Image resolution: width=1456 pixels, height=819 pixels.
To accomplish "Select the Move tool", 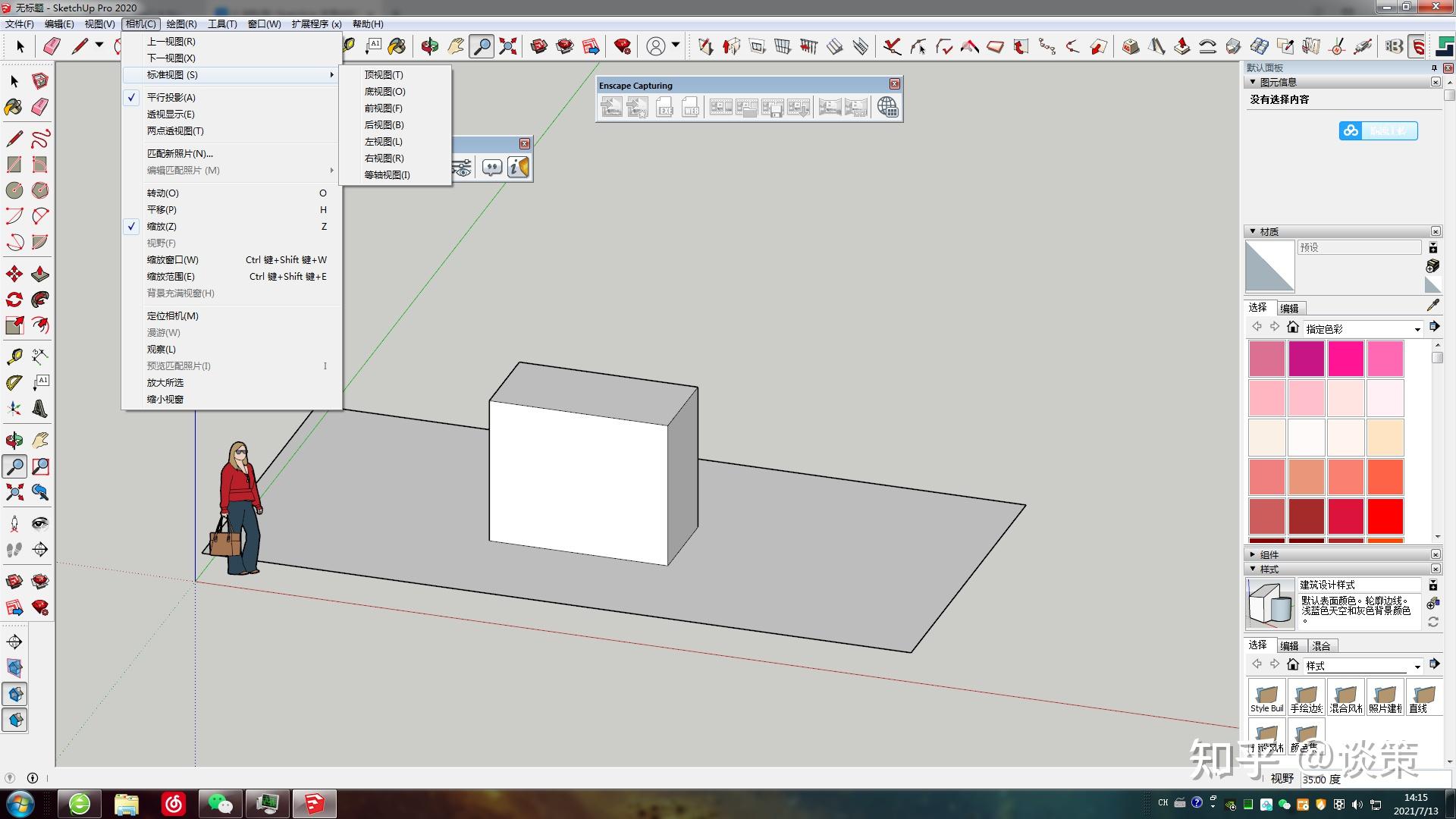I will (x=14, y=274).
